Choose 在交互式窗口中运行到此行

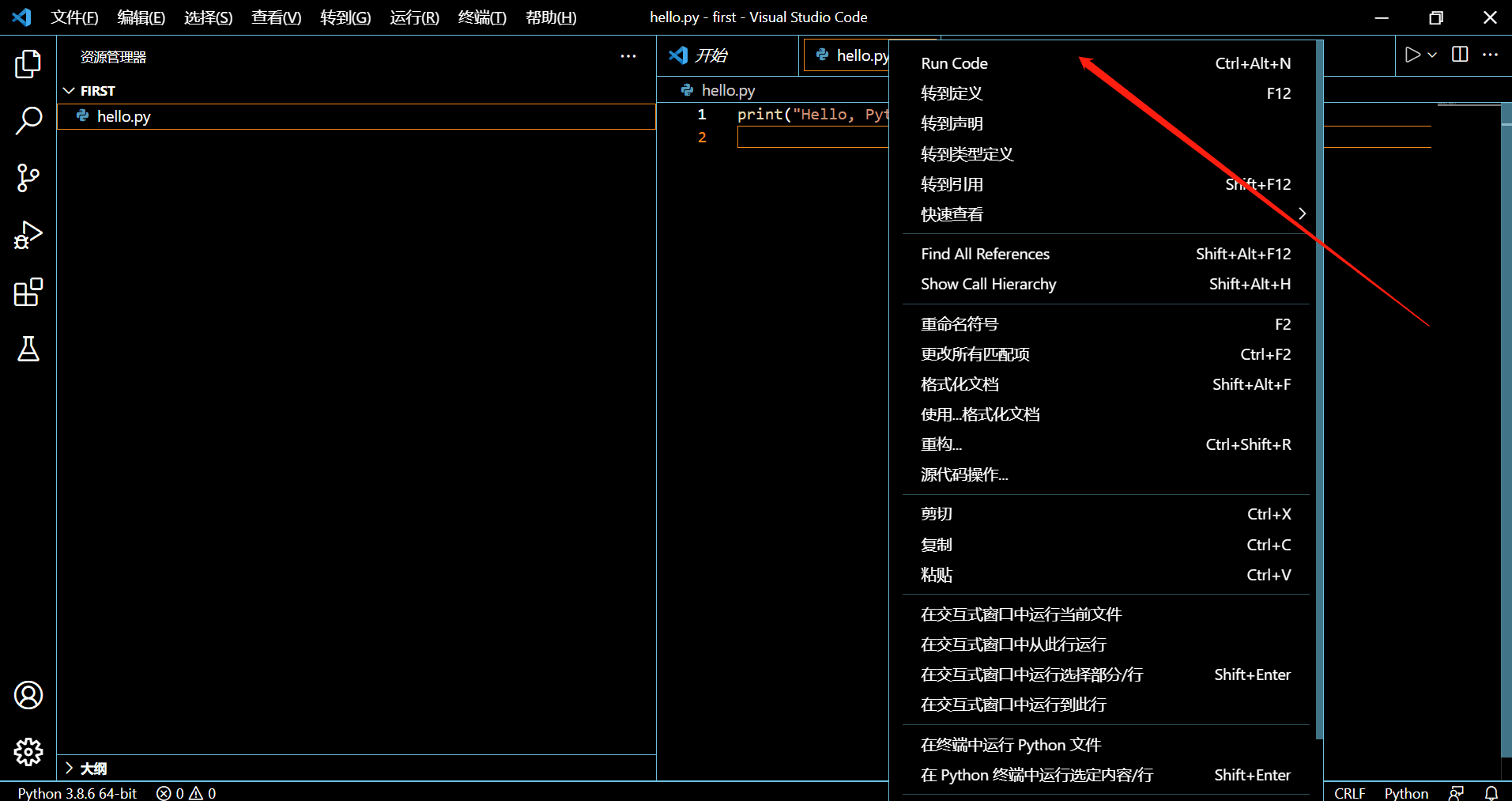click(1106, 705)
